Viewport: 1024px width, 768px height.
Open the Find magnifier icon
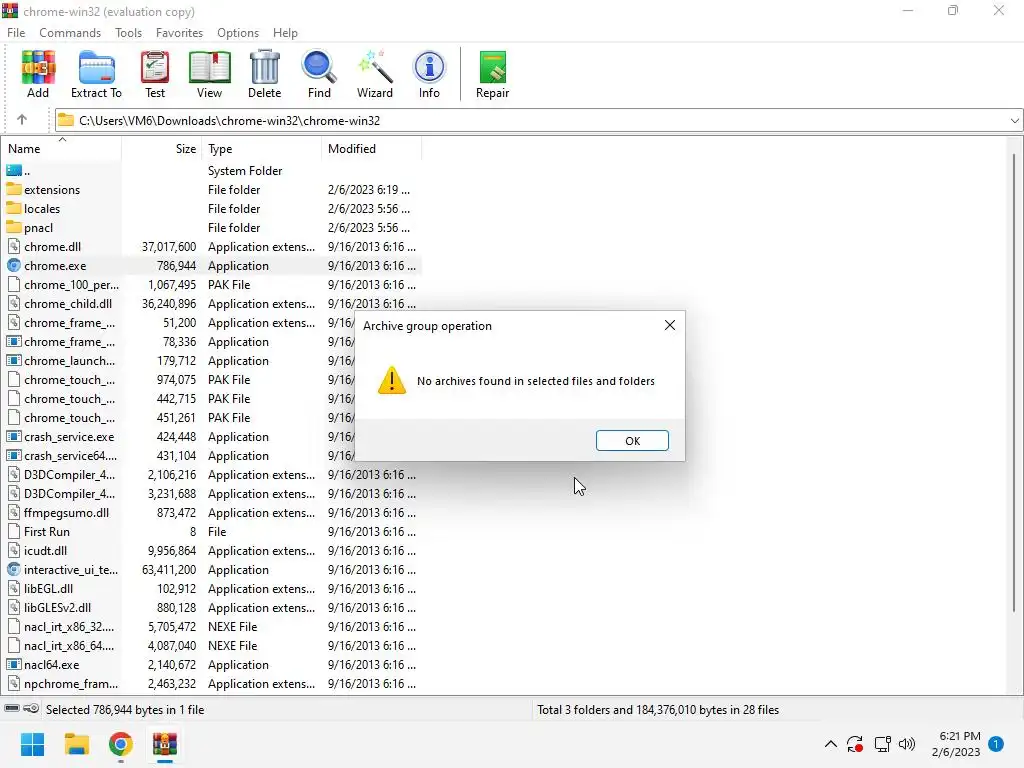click(319, 74)
